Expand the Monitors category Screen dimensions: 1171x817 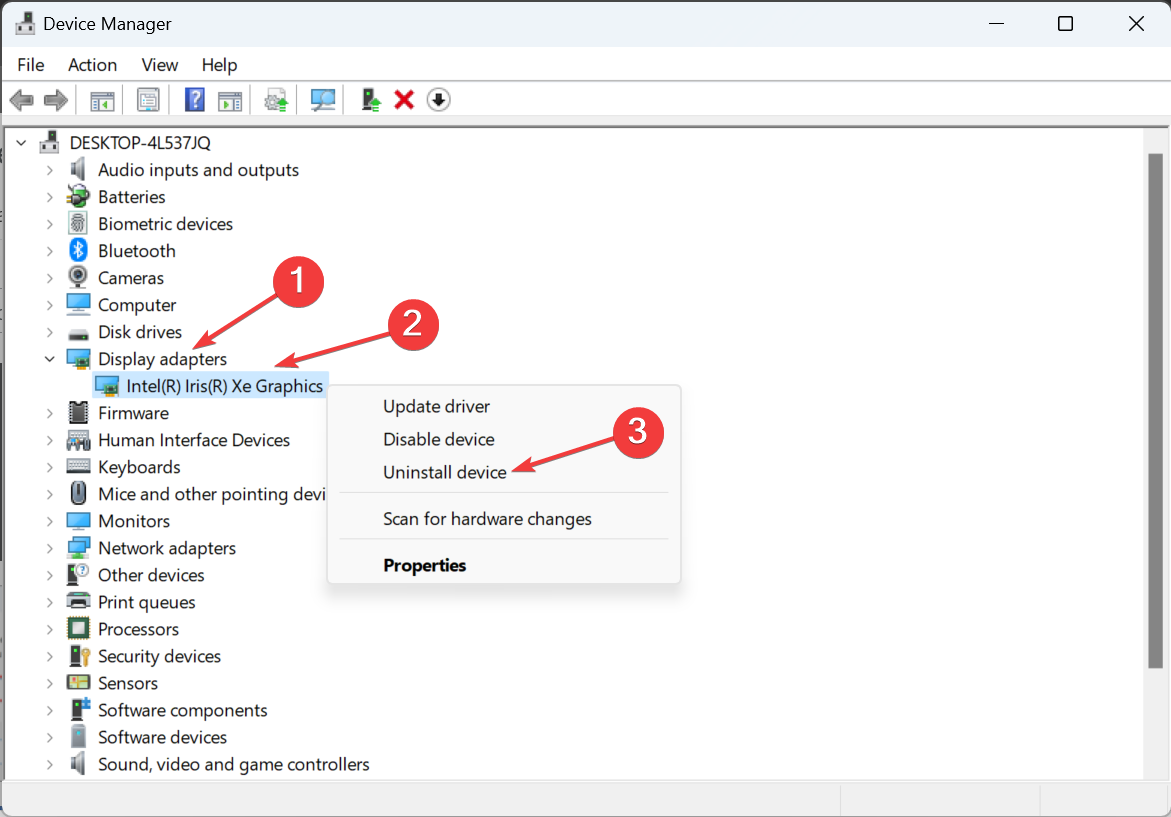coord(50,521)
